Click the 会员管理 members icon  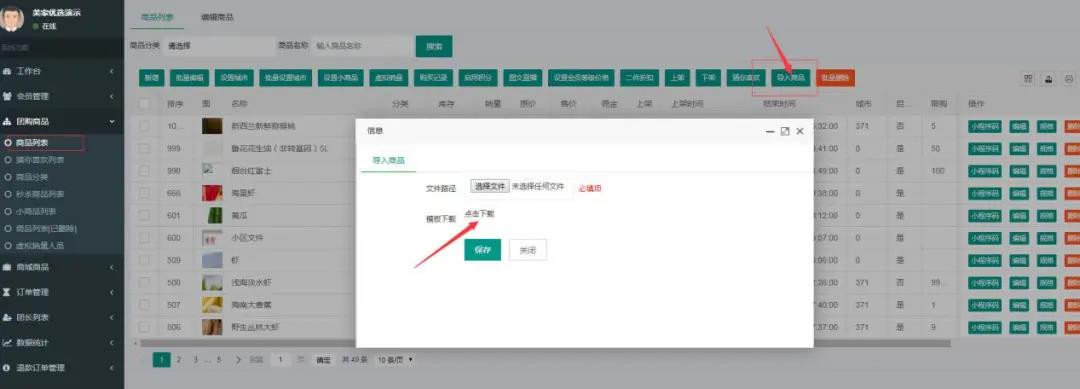[8, 96]
